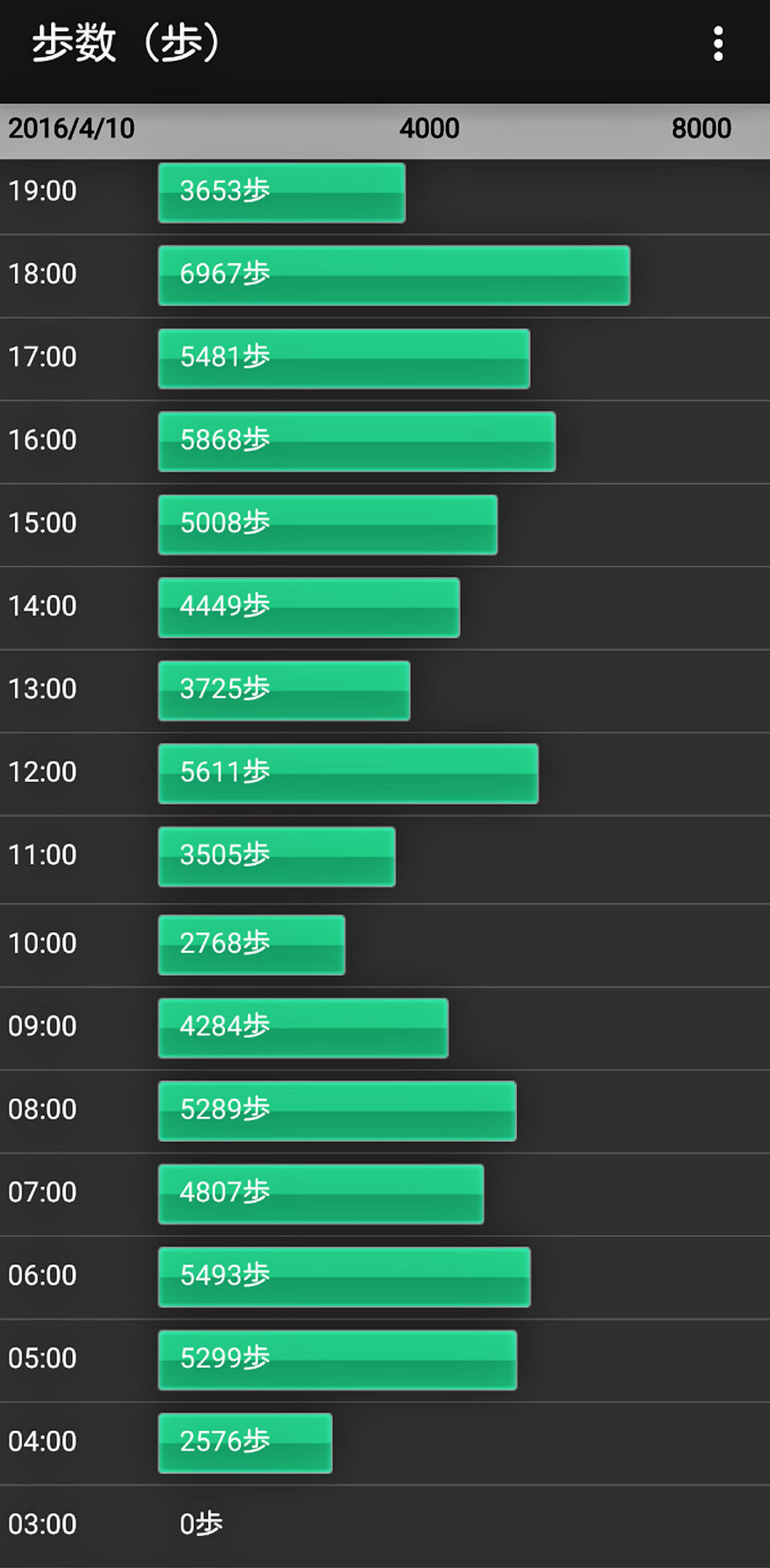Select the 16:00 bar with 5868歩

click(x=357, y=441)
